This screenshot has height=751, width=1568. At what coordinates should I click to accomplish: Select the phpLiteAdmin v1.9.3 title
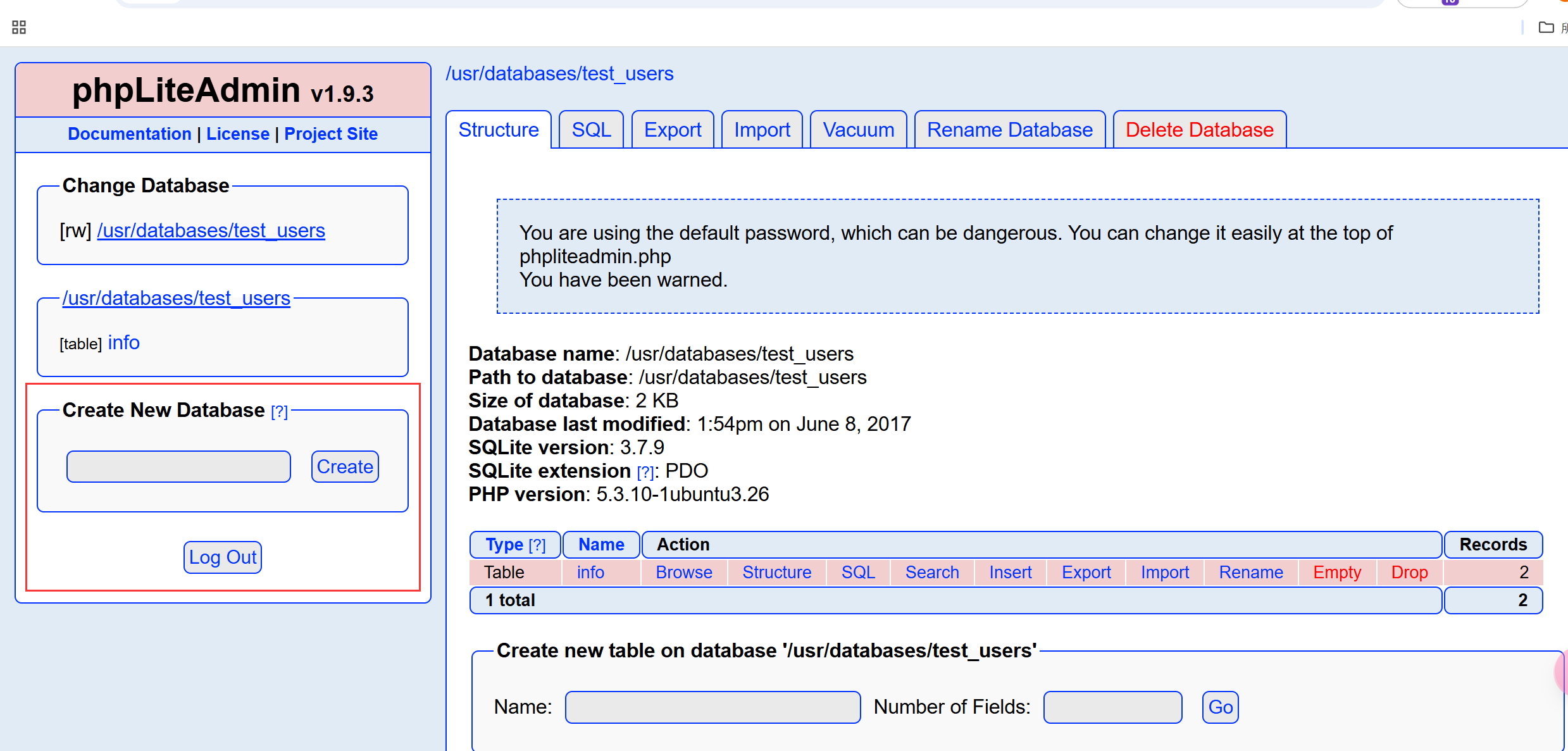click(x=223, y=90)
